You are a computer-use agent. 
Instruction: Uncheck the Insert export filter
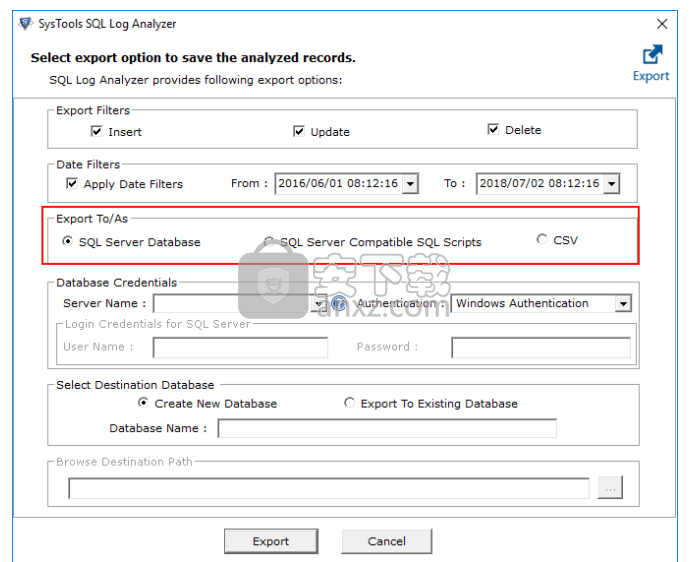[x=96, y=131]
